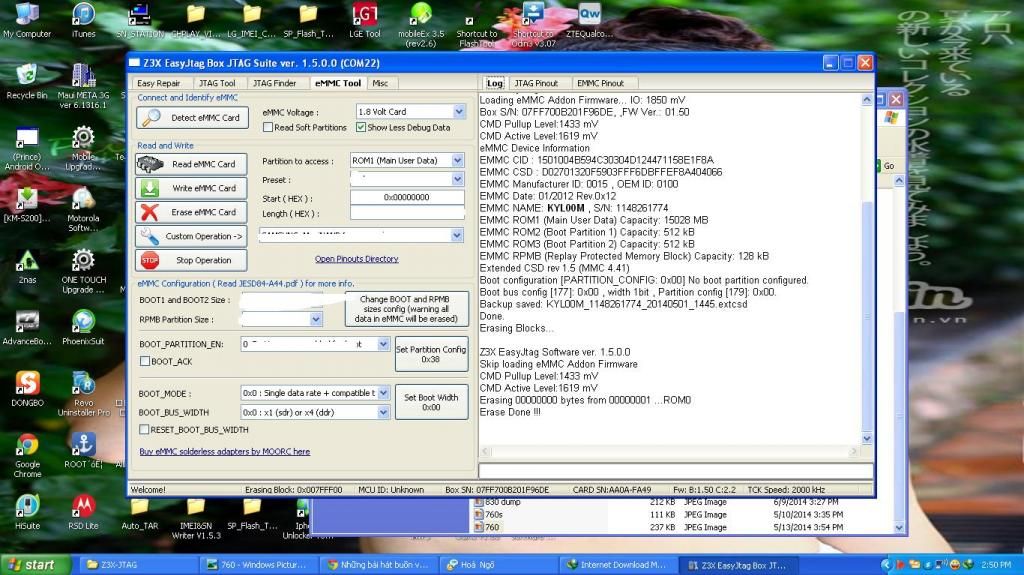Enable Read Soft Partitions checkbox
The width and height of the screenshot is (1024, 575).
[x=268, y=127]
